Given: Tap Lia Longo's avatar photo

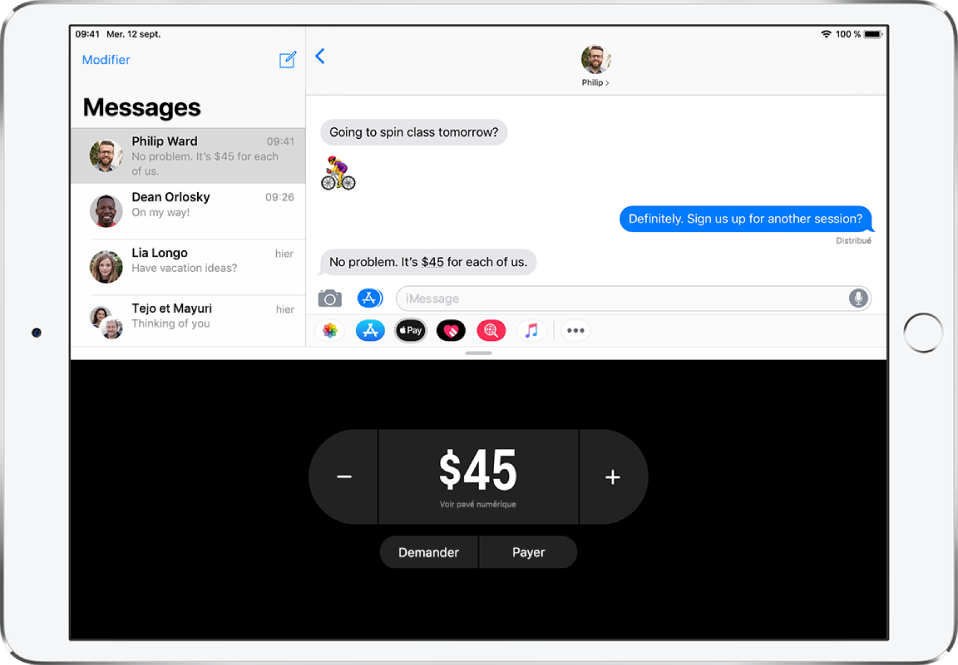Looking at the screenshot, I should pos(106,267).
